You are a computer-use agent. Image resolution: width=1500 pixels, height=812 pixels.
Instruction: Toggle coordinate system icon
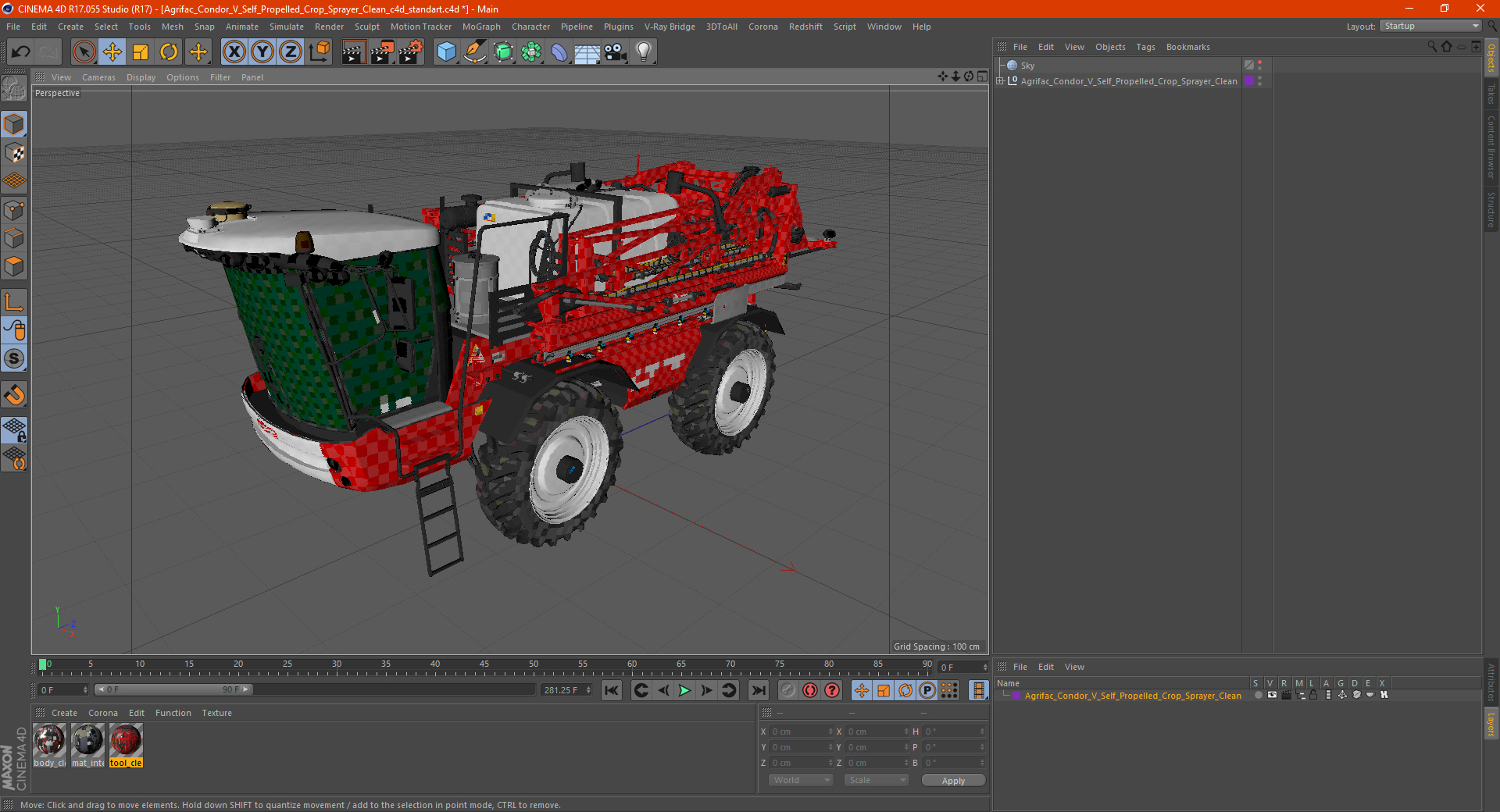click(320, 52)
